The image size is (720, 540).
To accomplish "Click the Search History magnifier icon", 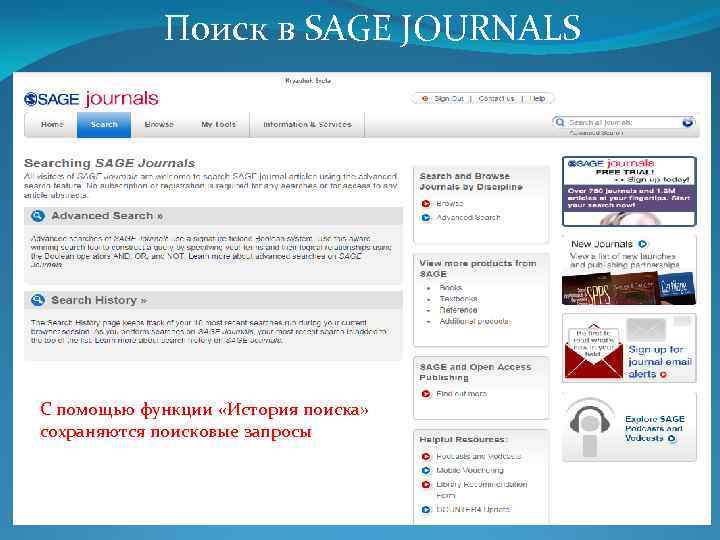I will point(38,300).
